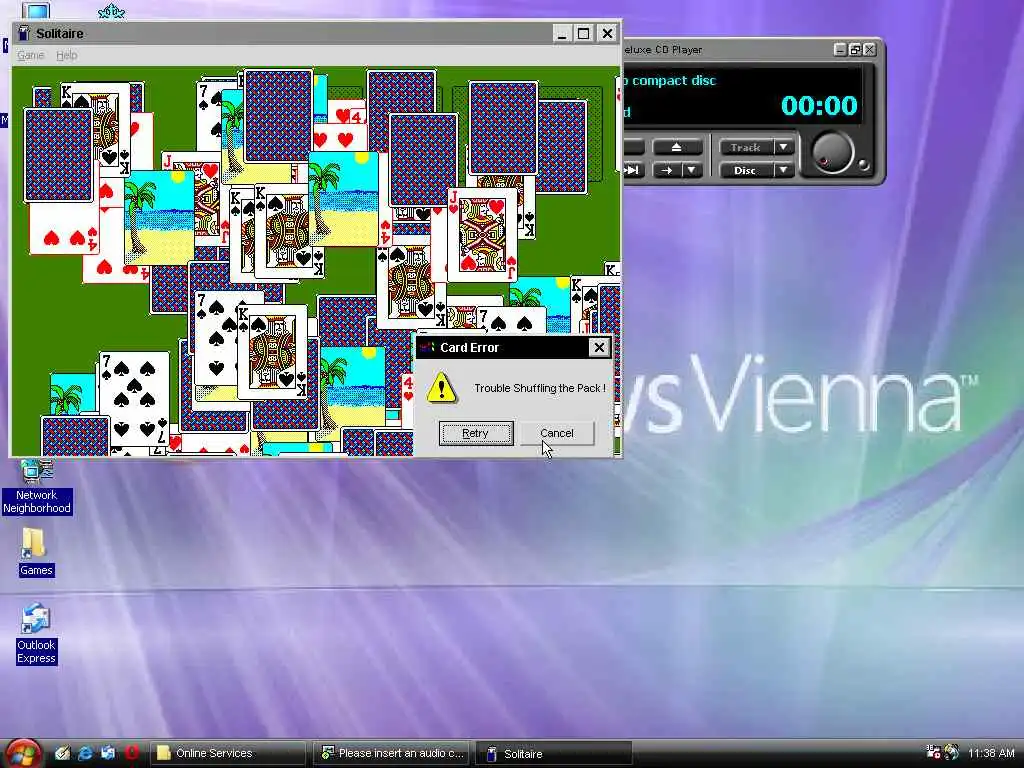
Task: Click the Jack of Hearts card
Action: tap(482, 234)
